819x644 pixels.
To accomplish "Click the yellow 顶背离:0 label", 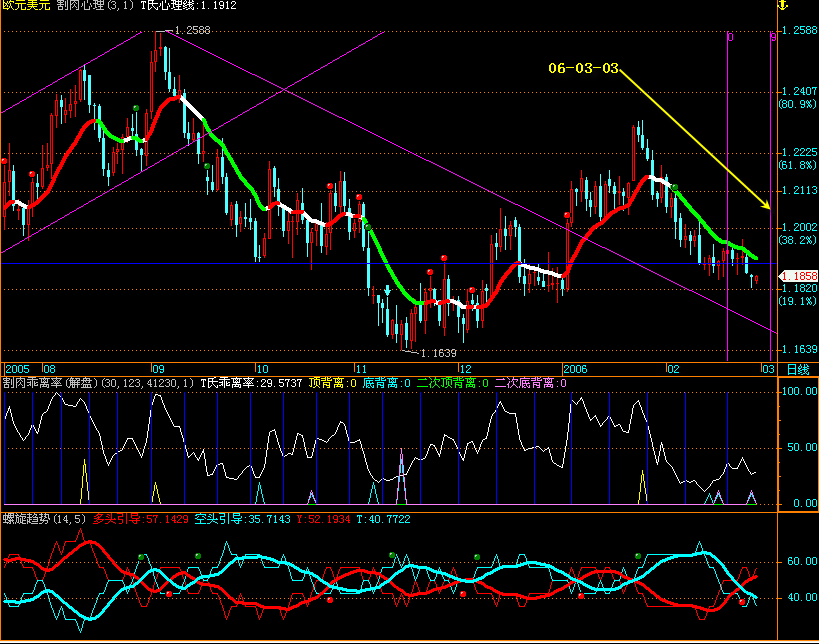I will point(332,383).
